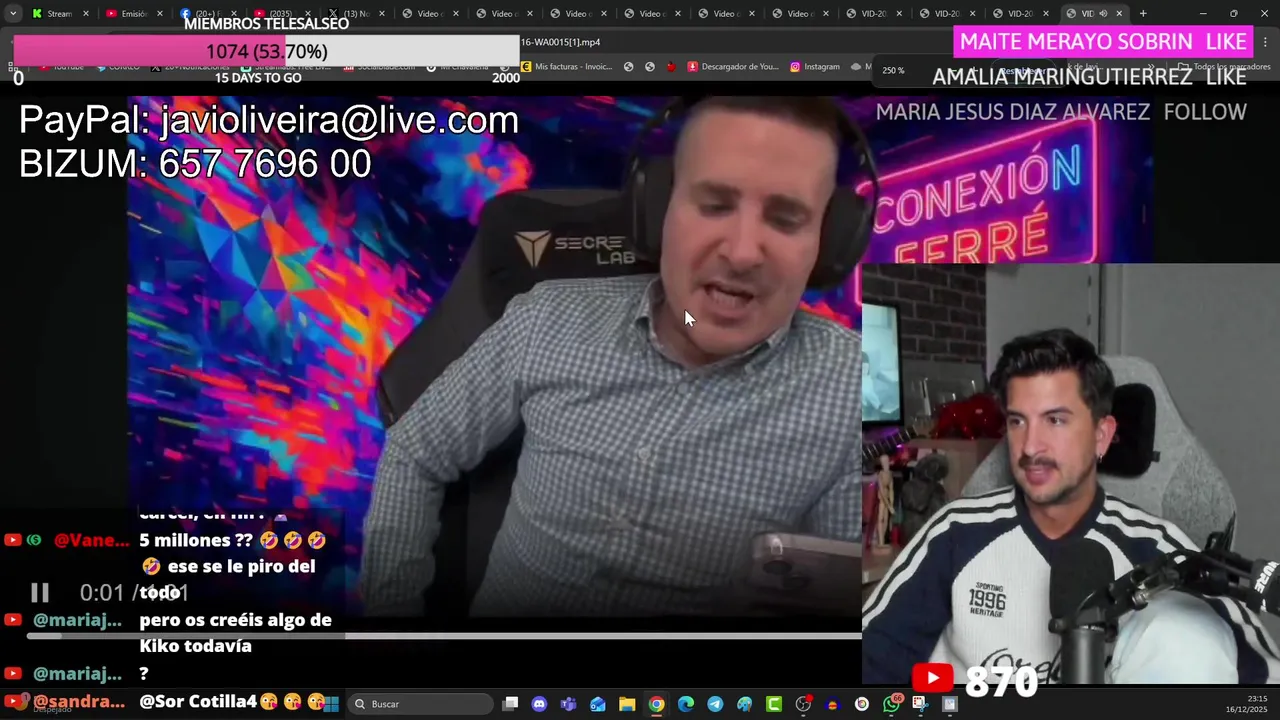
Task: Open Microsoft Edge from the taskbar
Action: coord(686,704)
